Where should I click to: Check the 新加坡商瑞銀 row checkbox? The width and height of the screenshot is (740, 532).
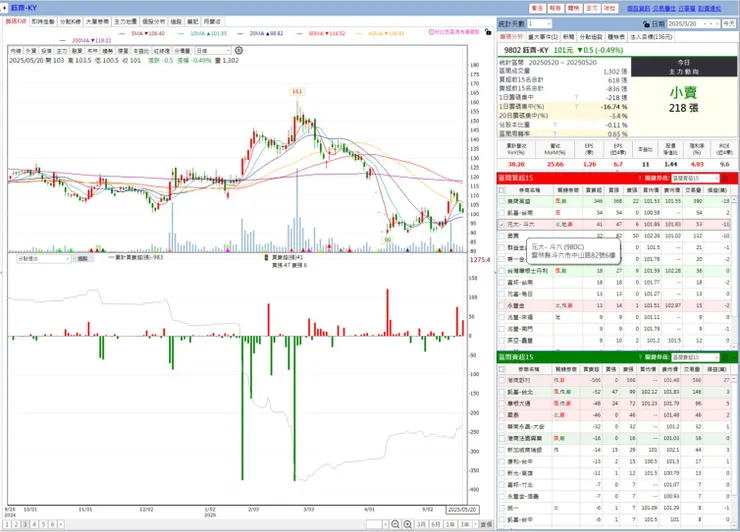501,450
